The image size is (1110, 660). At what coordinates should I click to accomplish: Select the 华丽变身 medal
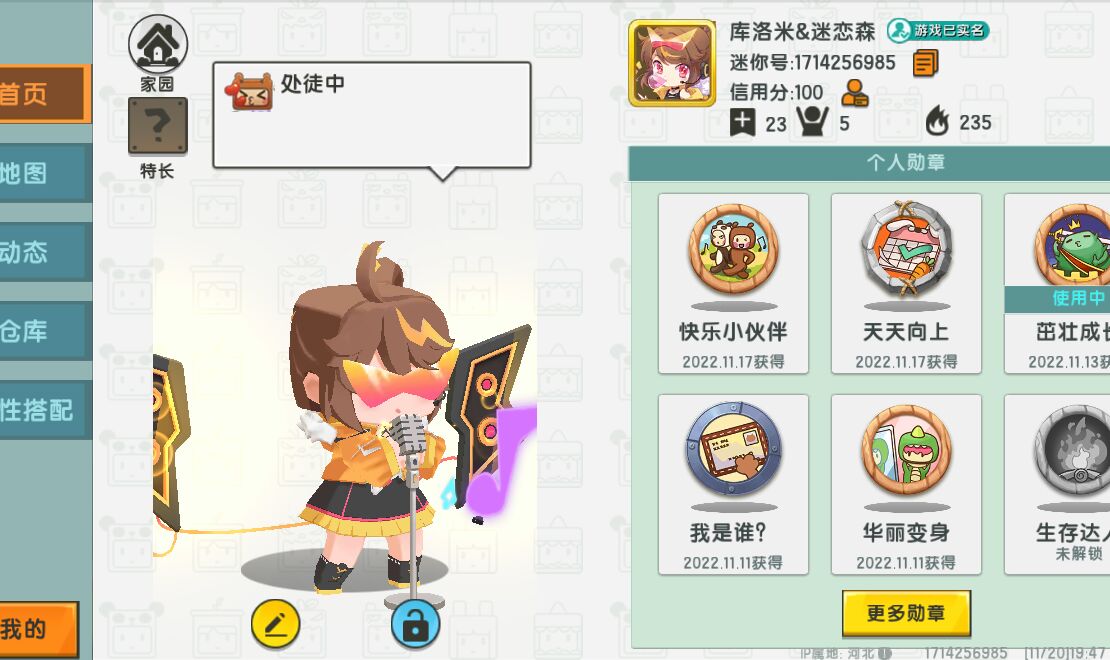[906, 484]
